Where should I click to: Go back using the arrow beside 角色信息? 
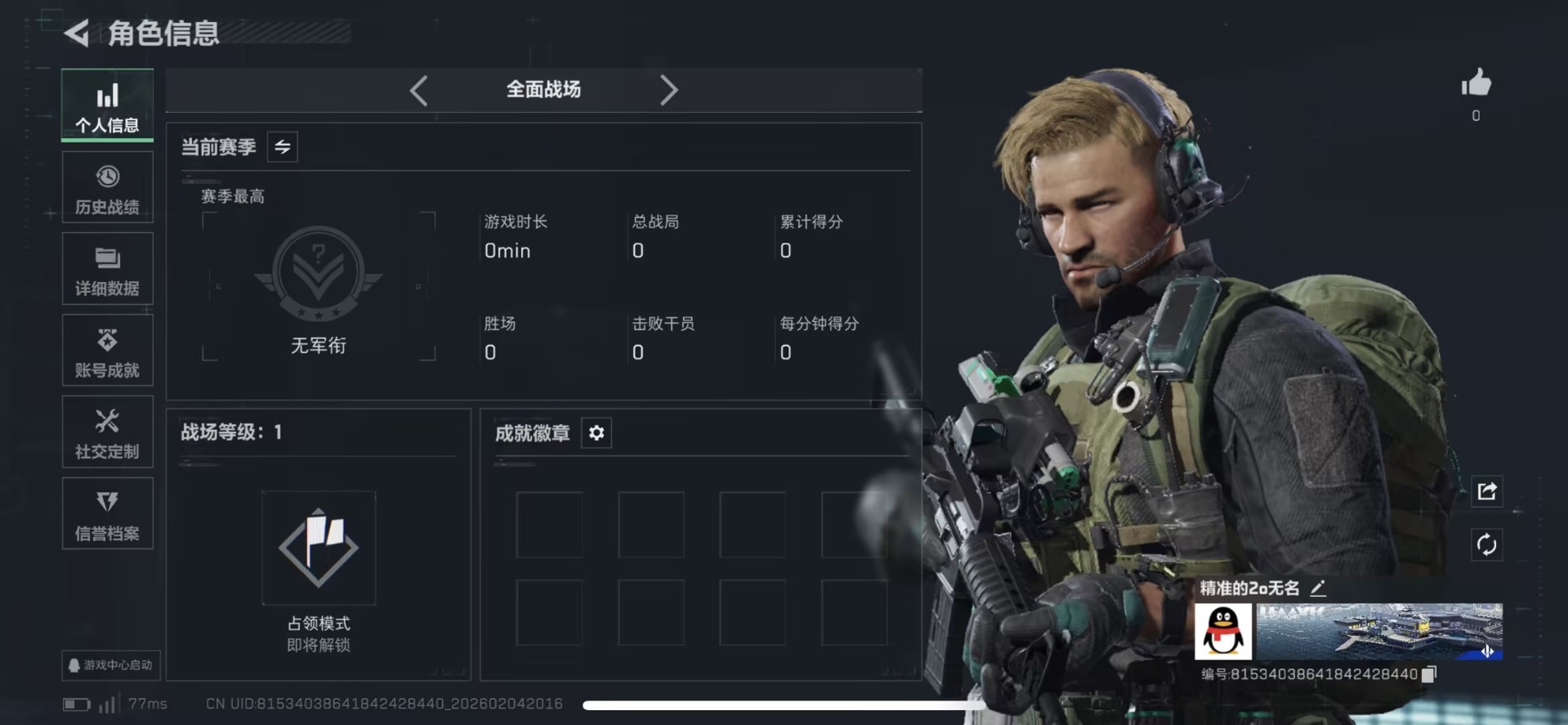(x=77, y=33)
